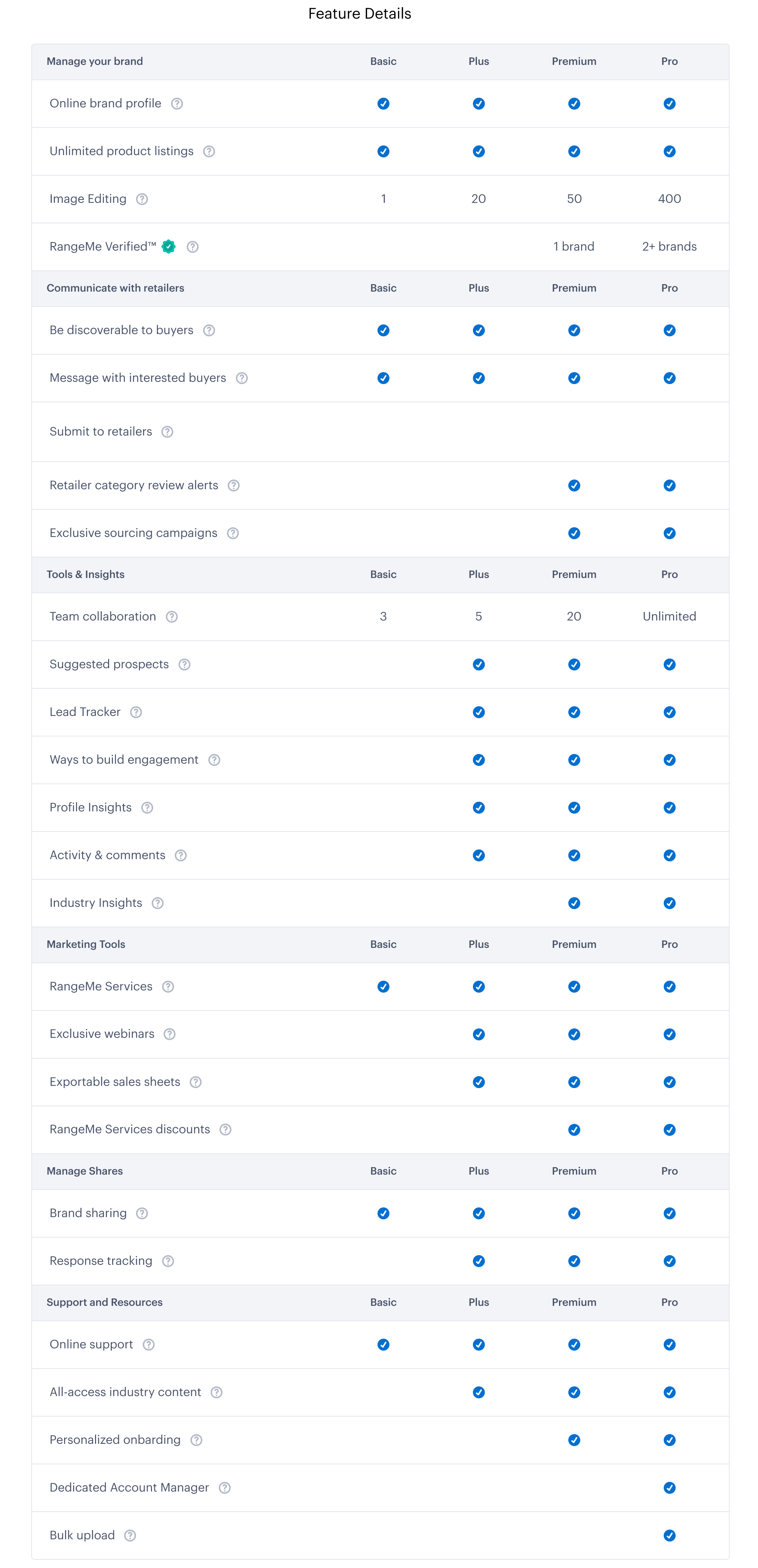This screenshot has width=758, height=1568.
Task: Click the 2+ brands cell under Pro
Action: (669, 246)
